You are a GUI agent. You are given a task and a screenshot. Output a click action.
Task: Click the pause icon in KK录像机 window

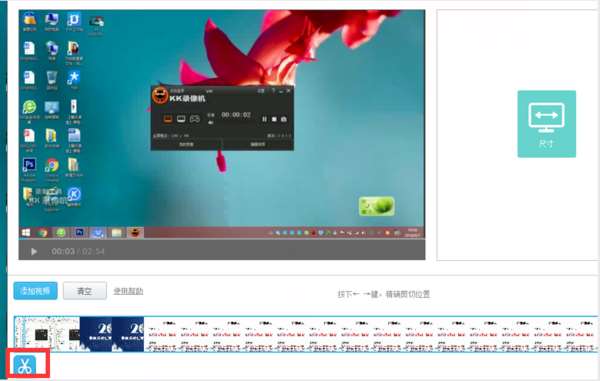pos(264,119)
